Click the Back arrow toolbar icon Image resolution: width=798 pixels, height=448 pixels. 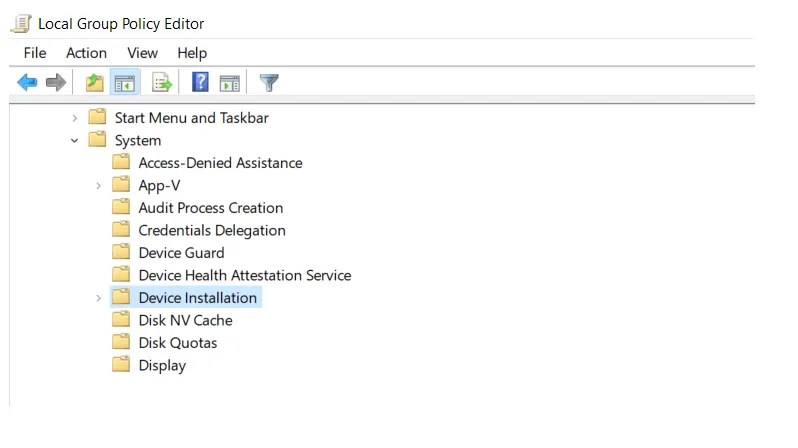pos(27,82)
